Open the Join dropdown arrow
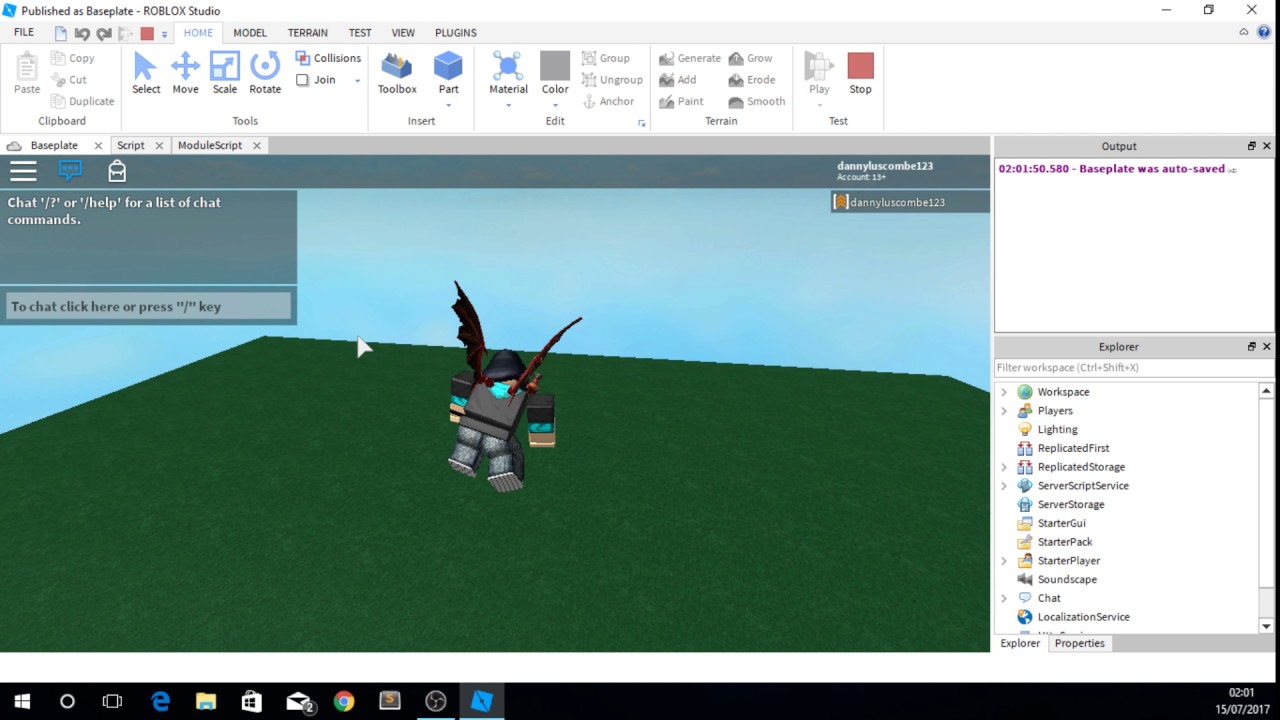The width and height of the screenshot is (1280, 720). pos(357,81)
